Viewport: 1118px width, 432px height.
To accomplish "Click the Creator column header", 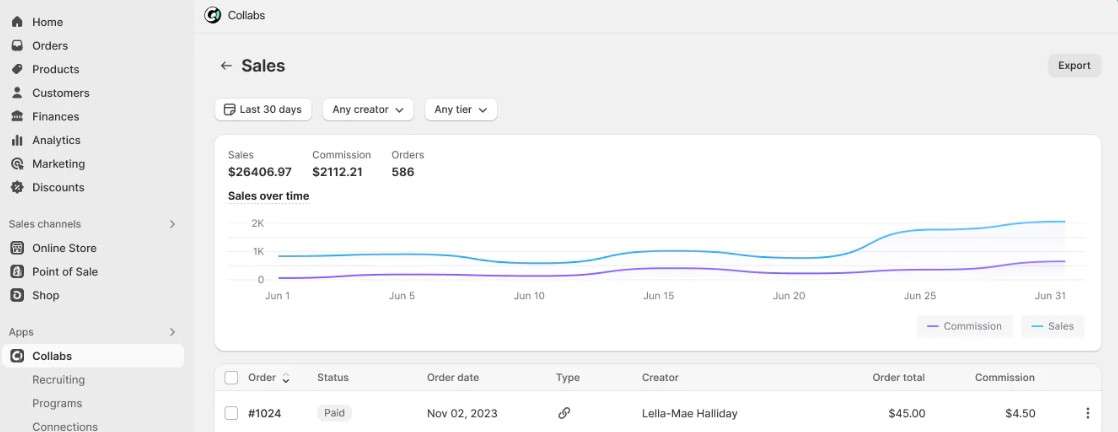I will 660,378.
